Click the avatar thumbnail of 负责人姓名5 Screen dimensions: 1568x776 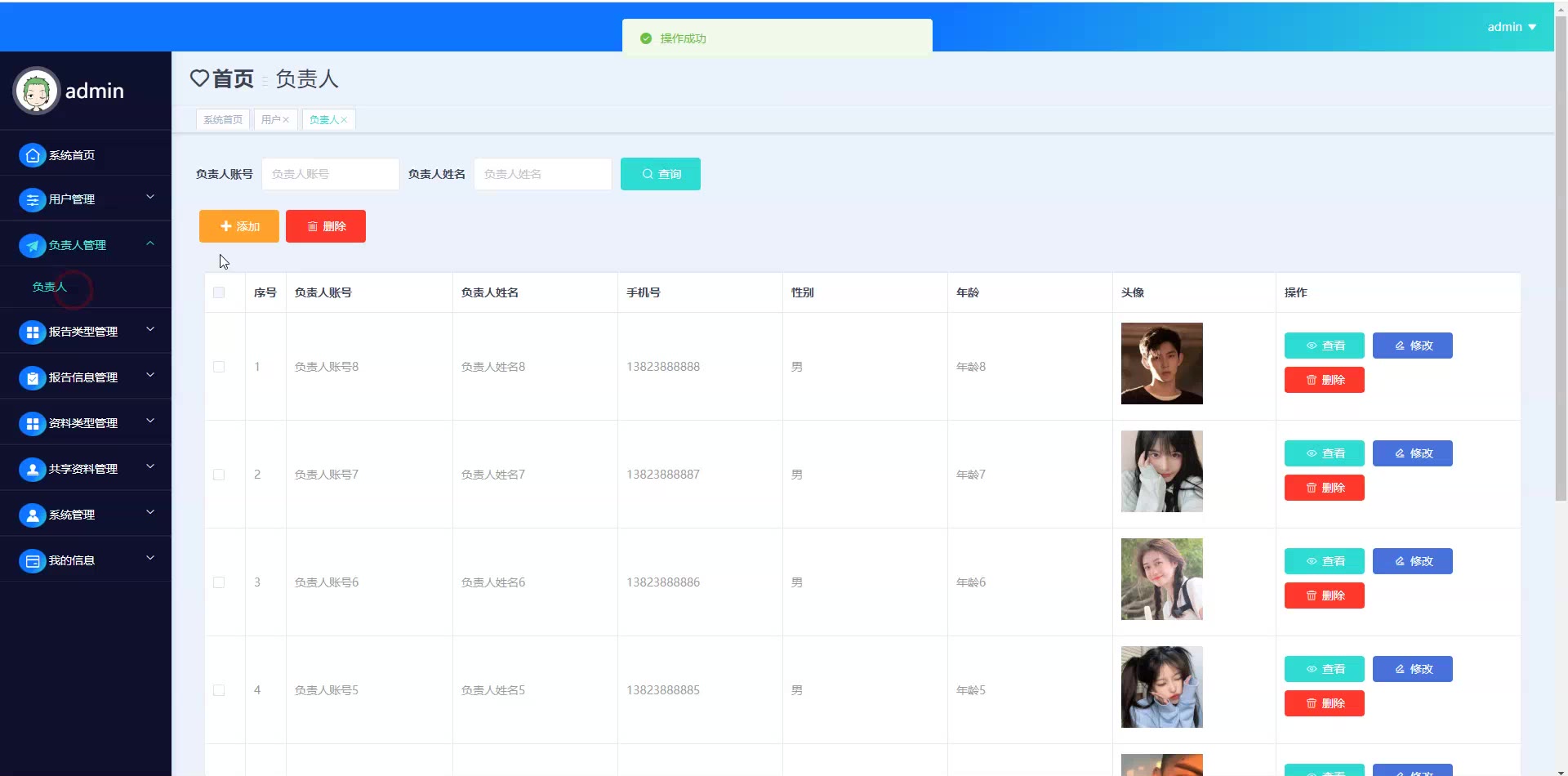1161,687
